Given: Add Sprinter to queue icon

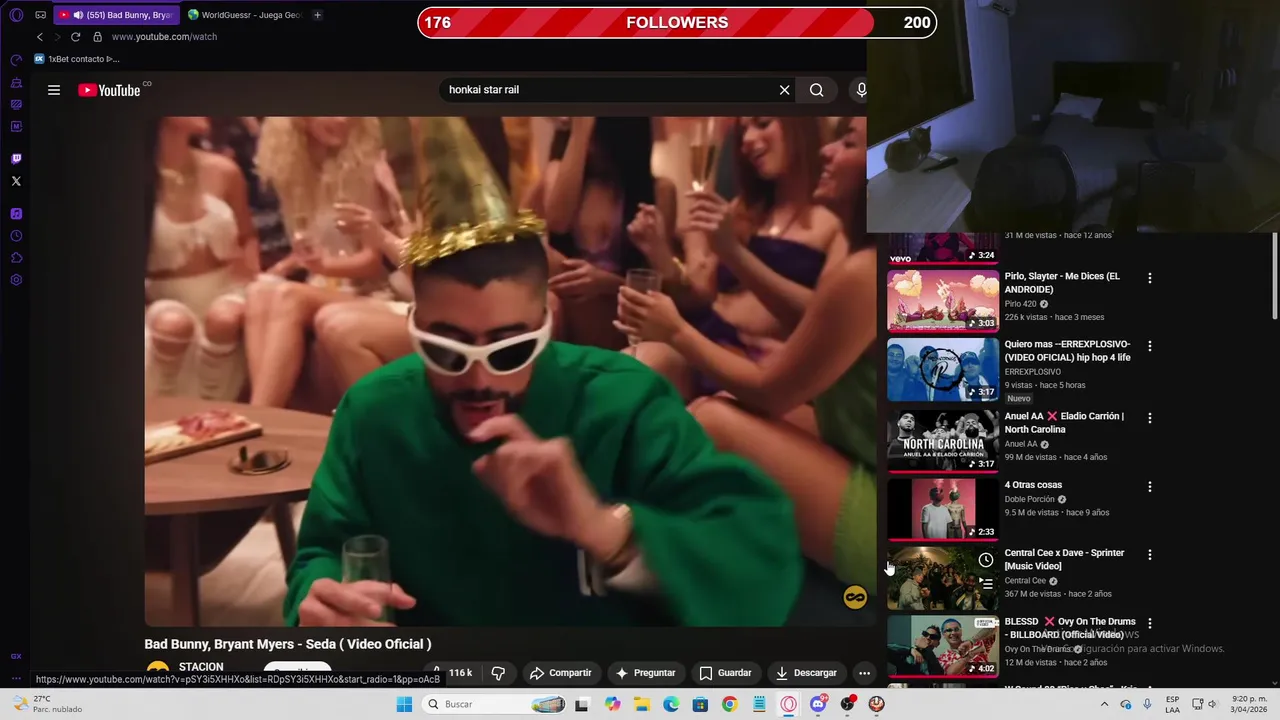Looking at the screenshot, I should point(985,584).
